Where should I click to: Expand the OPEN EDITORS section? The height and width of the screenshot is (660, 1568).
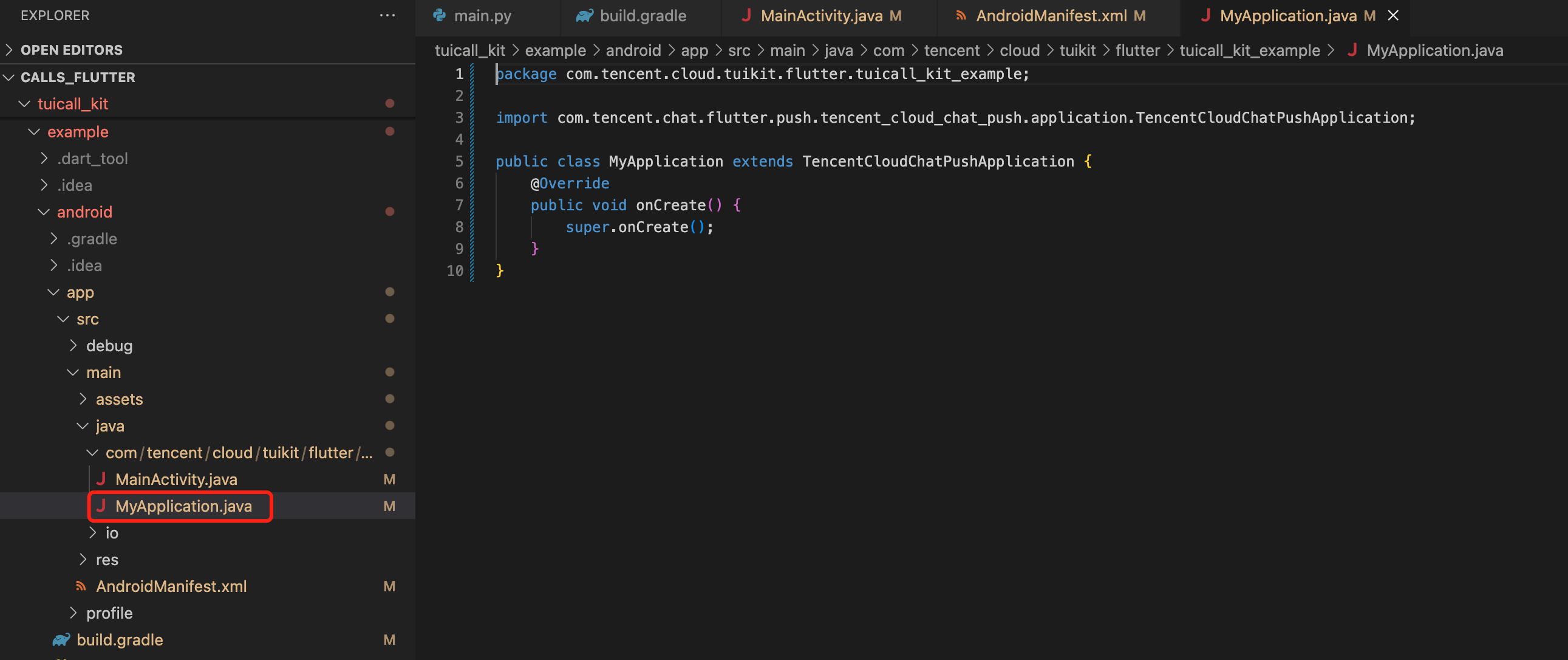coord(9,49)
